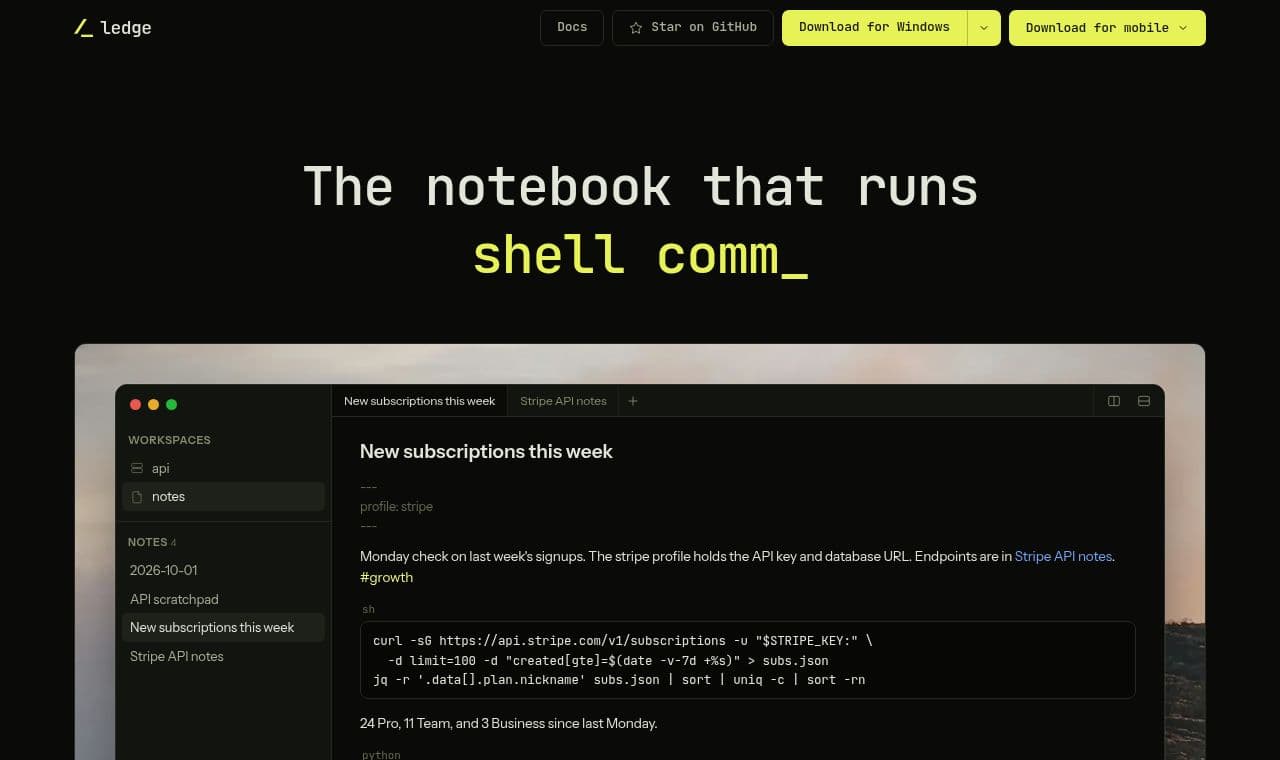Switch to the Stripe API notes tab
This screenshot has width=1280, height=760.
coord(563,401)
